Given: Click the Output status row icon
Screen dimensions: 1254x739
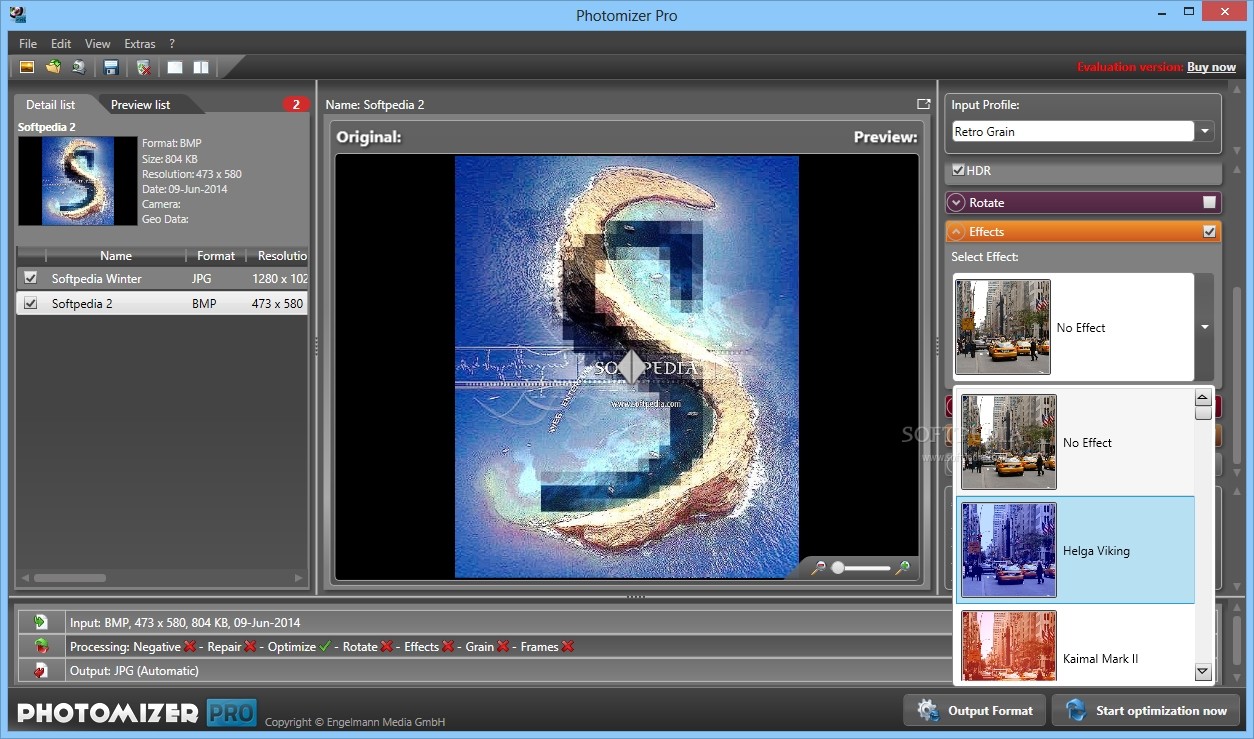Looking at the screenshot, I should 41,670.
